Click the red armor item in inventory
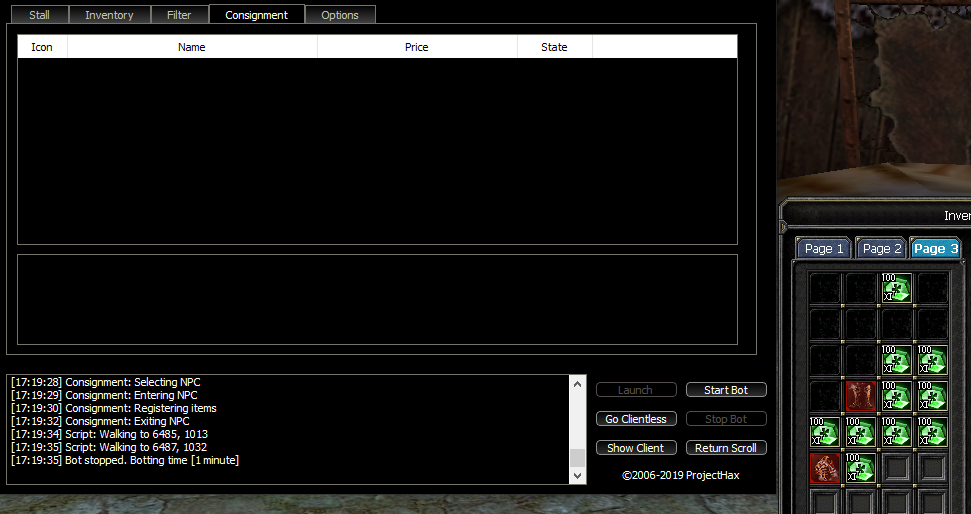Viewport: 971px width, 514px height. [x=825, y=468]
